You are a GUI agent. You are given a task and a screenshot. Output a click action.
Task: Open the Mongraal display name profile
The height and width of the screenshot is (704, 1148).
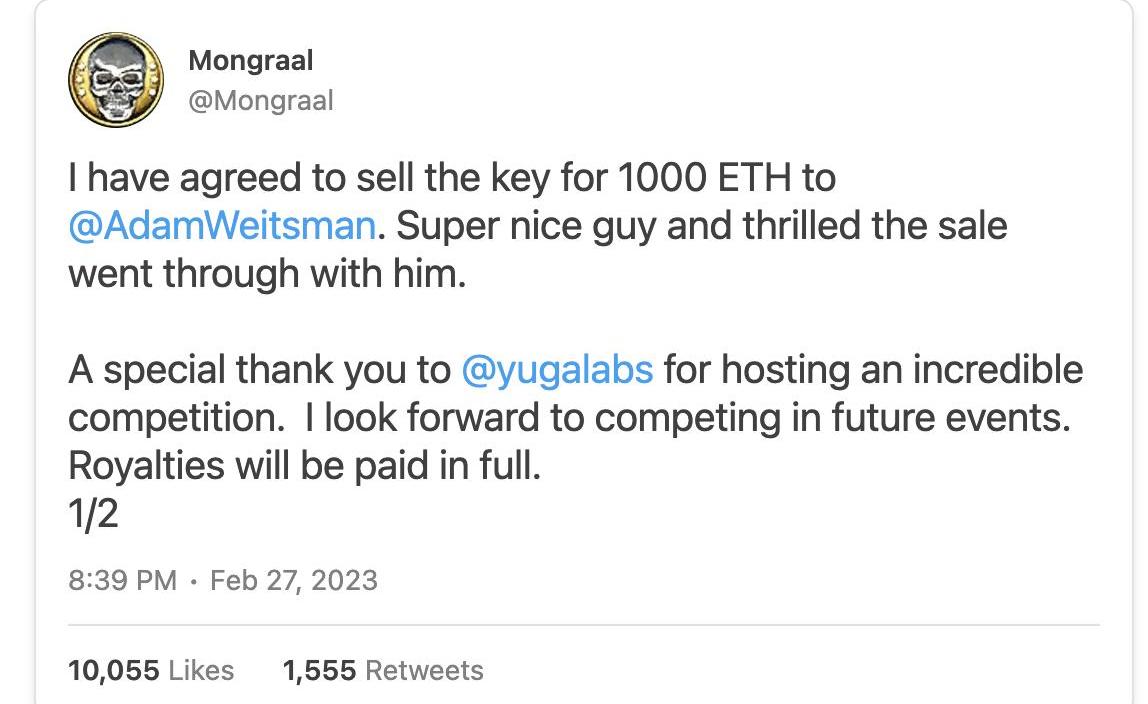251,61
